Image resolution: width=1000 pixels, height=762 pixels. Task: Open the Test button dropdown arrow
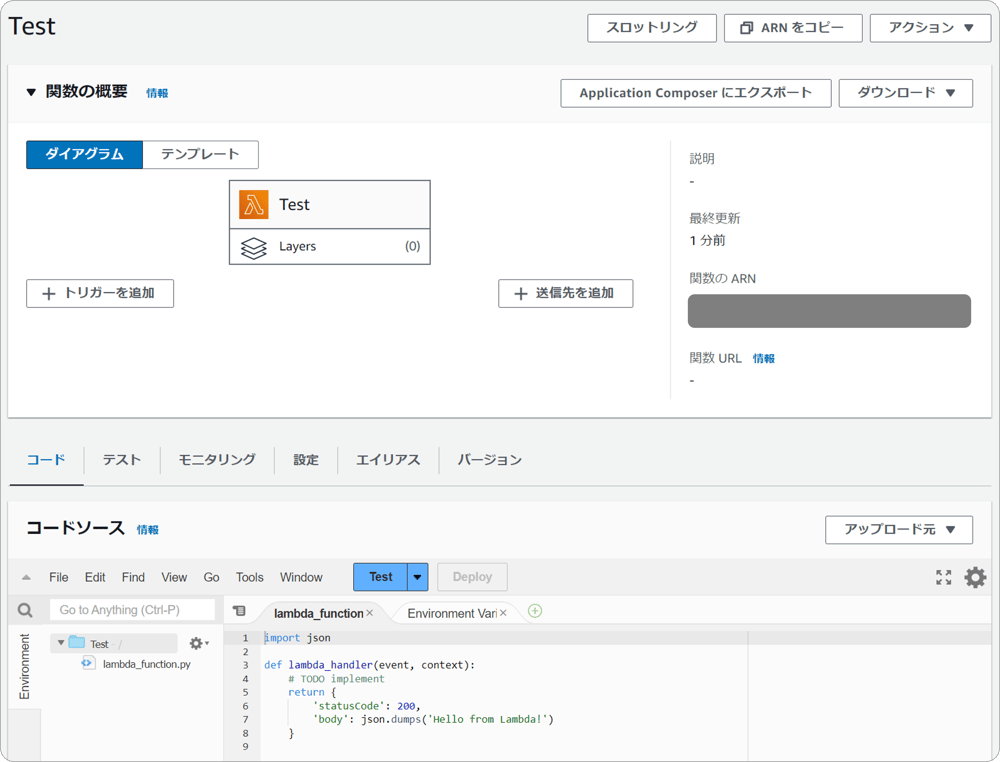[x=417, y=577]
